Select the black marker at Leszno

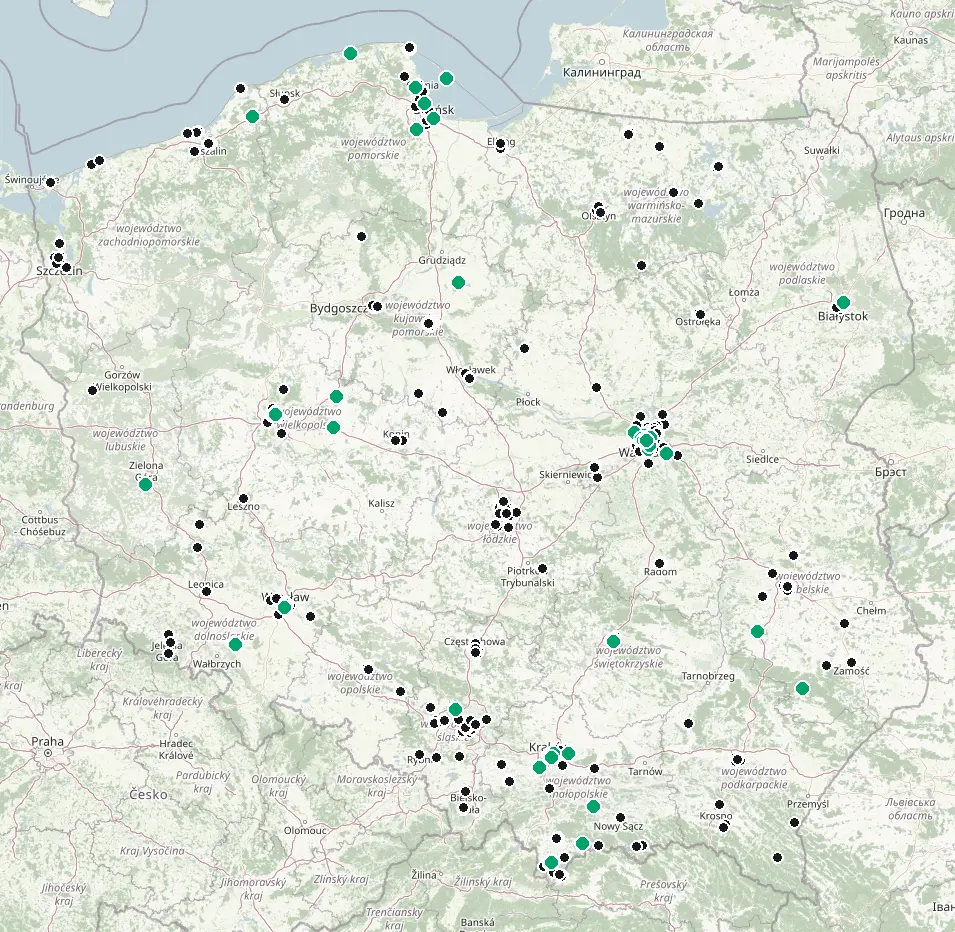(244, 498)
